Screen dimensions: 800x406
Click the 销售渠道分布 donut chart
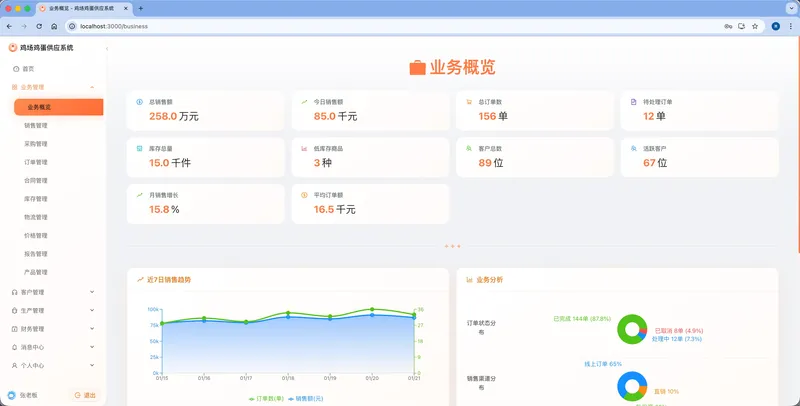tap(632, 386)
